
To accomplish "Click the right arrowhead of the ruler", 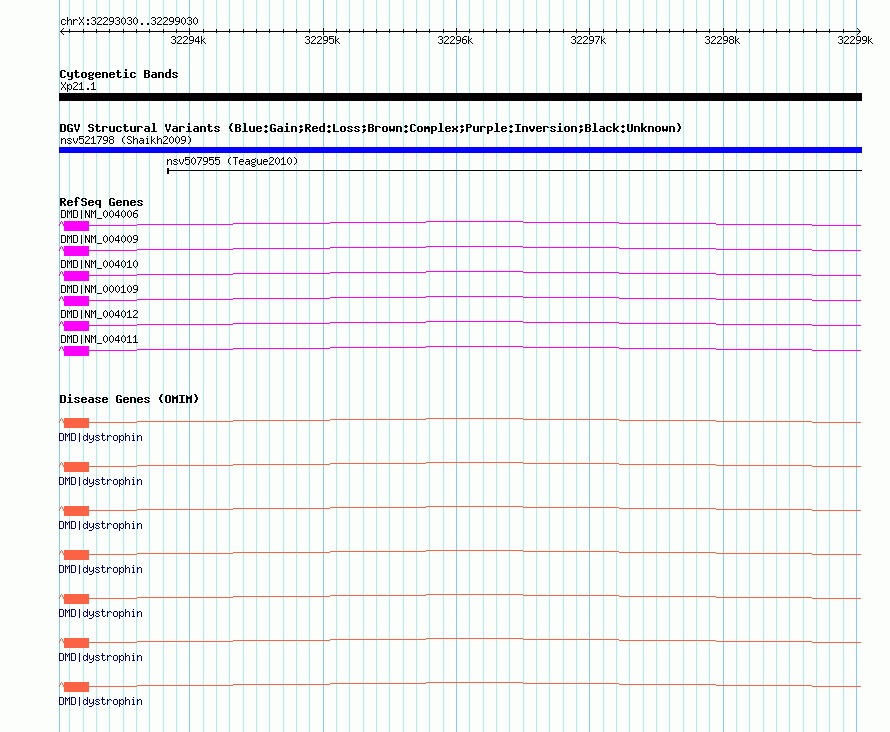I will (x=858, y=31).
